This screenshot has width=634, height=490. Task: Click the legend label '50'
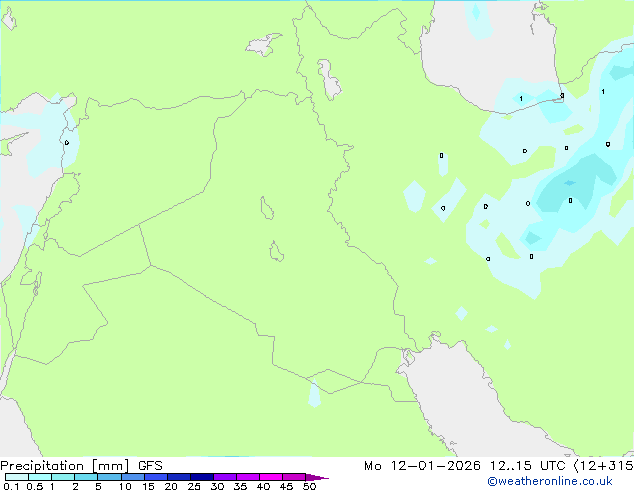[x=309, y=486]
